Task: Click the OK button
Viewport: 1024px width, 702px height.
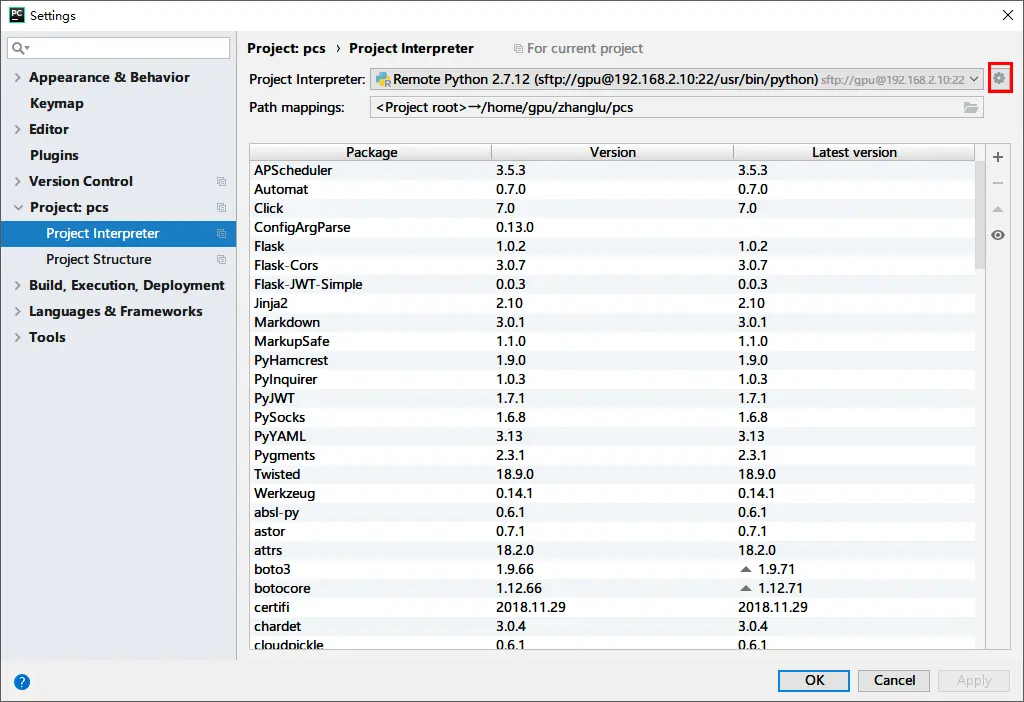Action: [814, 680]
